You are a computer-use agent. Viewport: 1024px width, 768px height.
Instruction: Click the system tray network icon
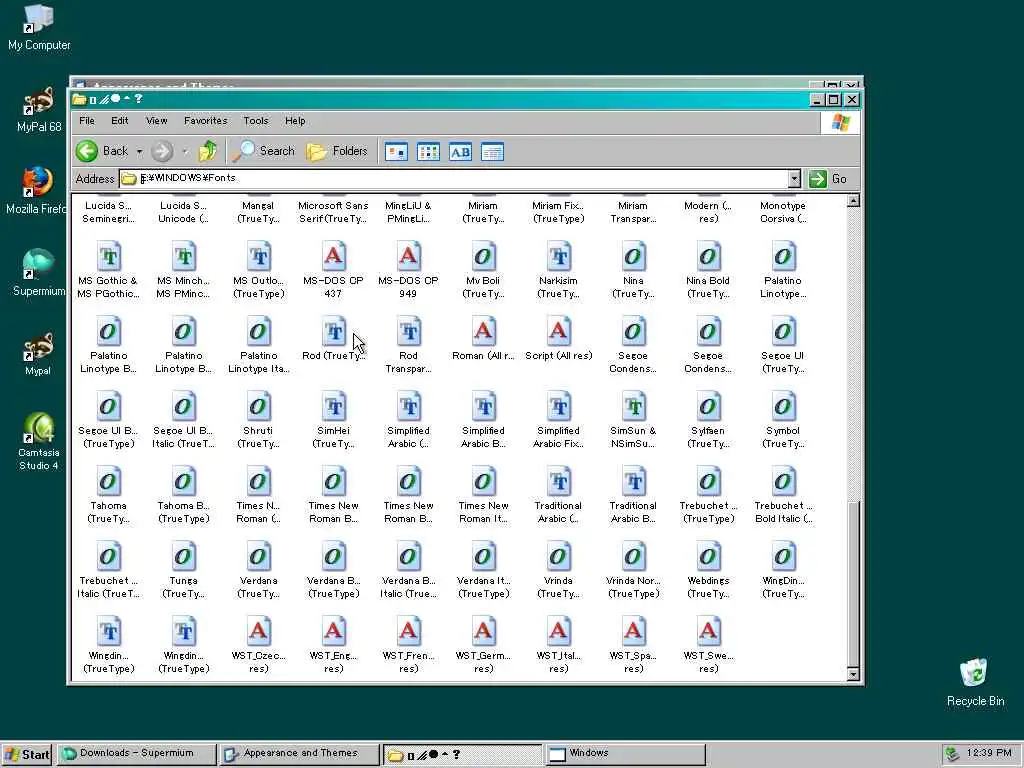click(x=952, y=754)
